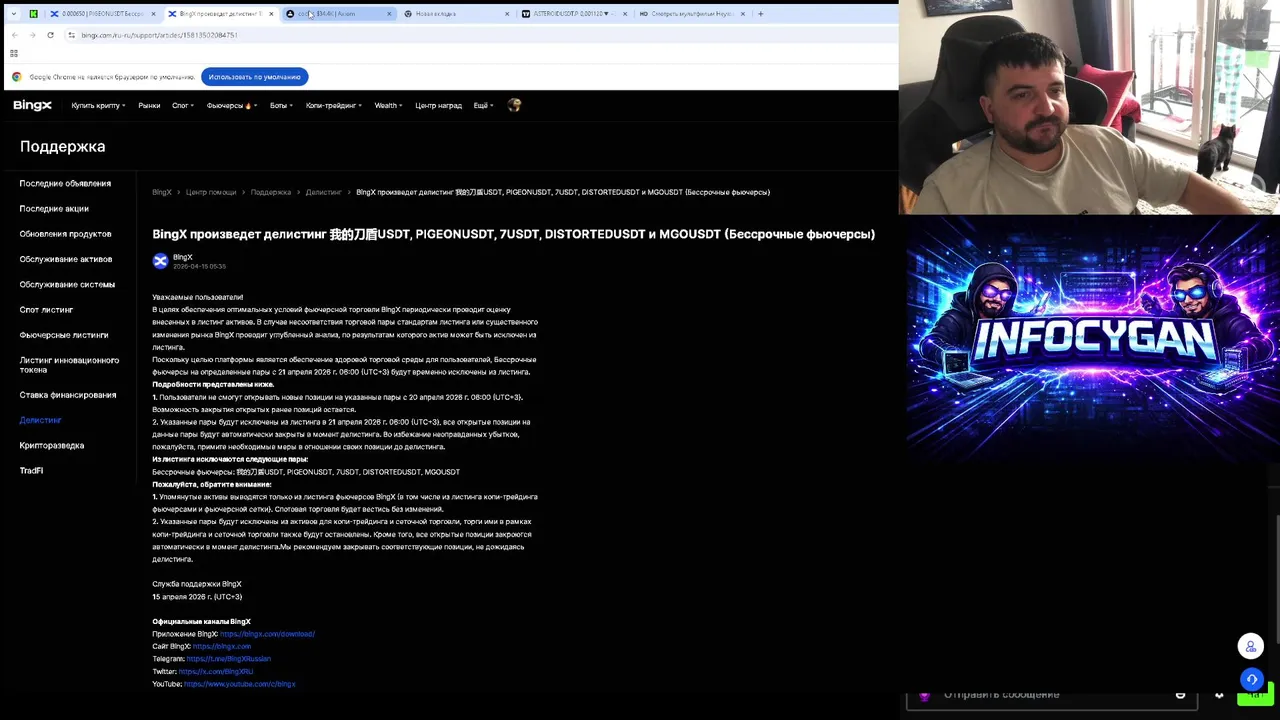
Task: Select Ставка финансирования in the sidebar
Action: tap(68, 395)
